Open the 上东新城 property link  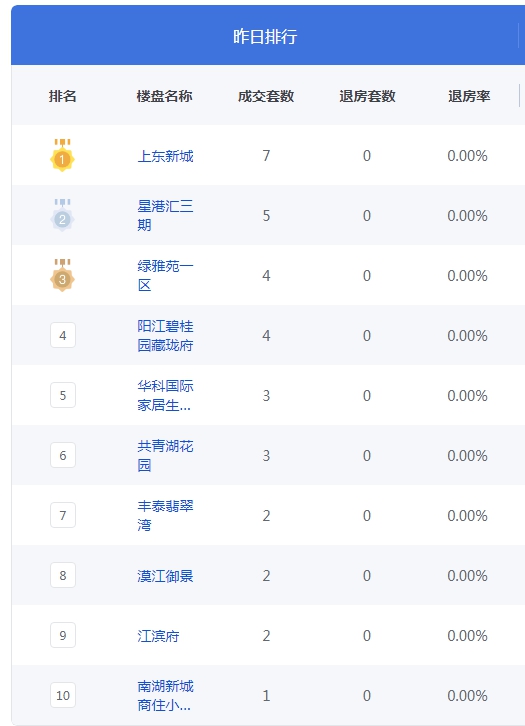coord(165,156)
